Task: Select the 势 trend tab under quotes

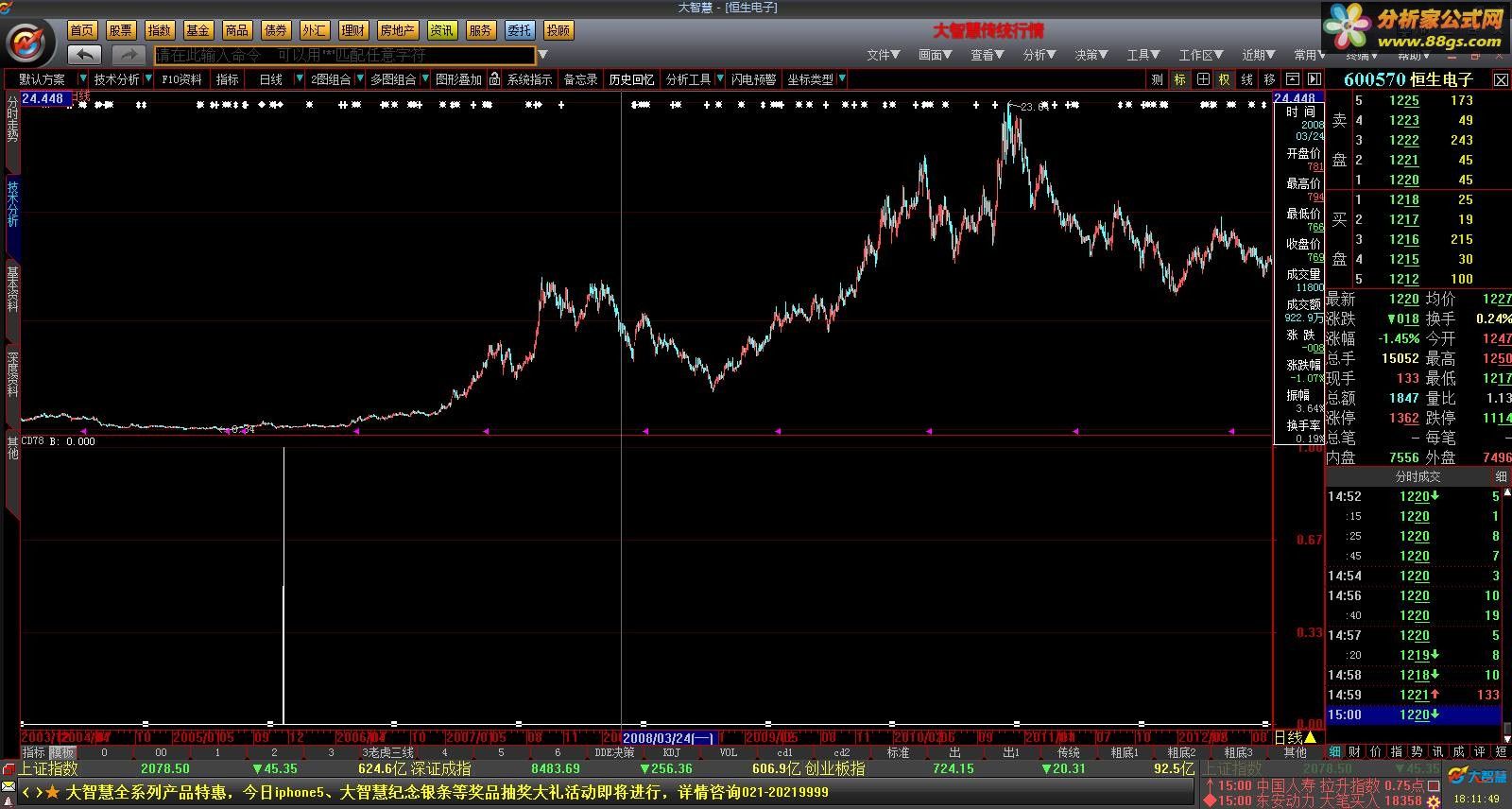Action: click(1417, 751)
